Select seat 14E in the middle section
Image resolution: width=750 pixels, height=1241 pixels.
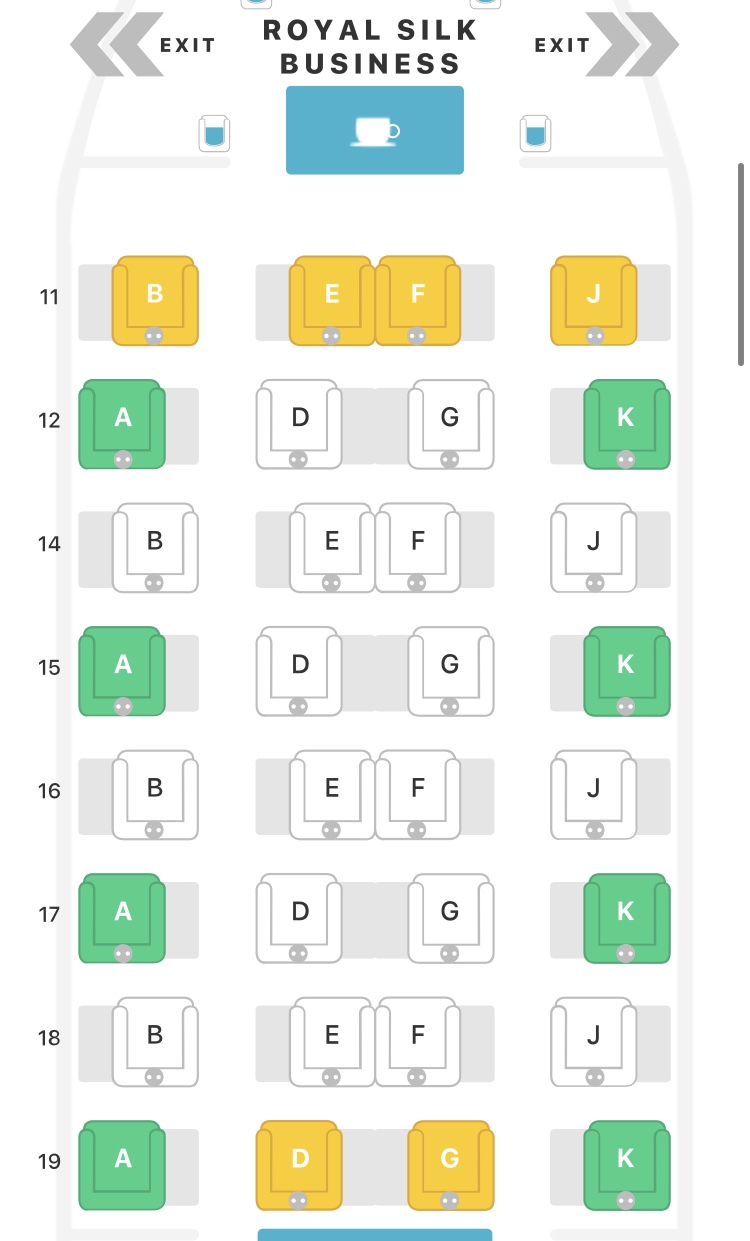pos(332,546)
